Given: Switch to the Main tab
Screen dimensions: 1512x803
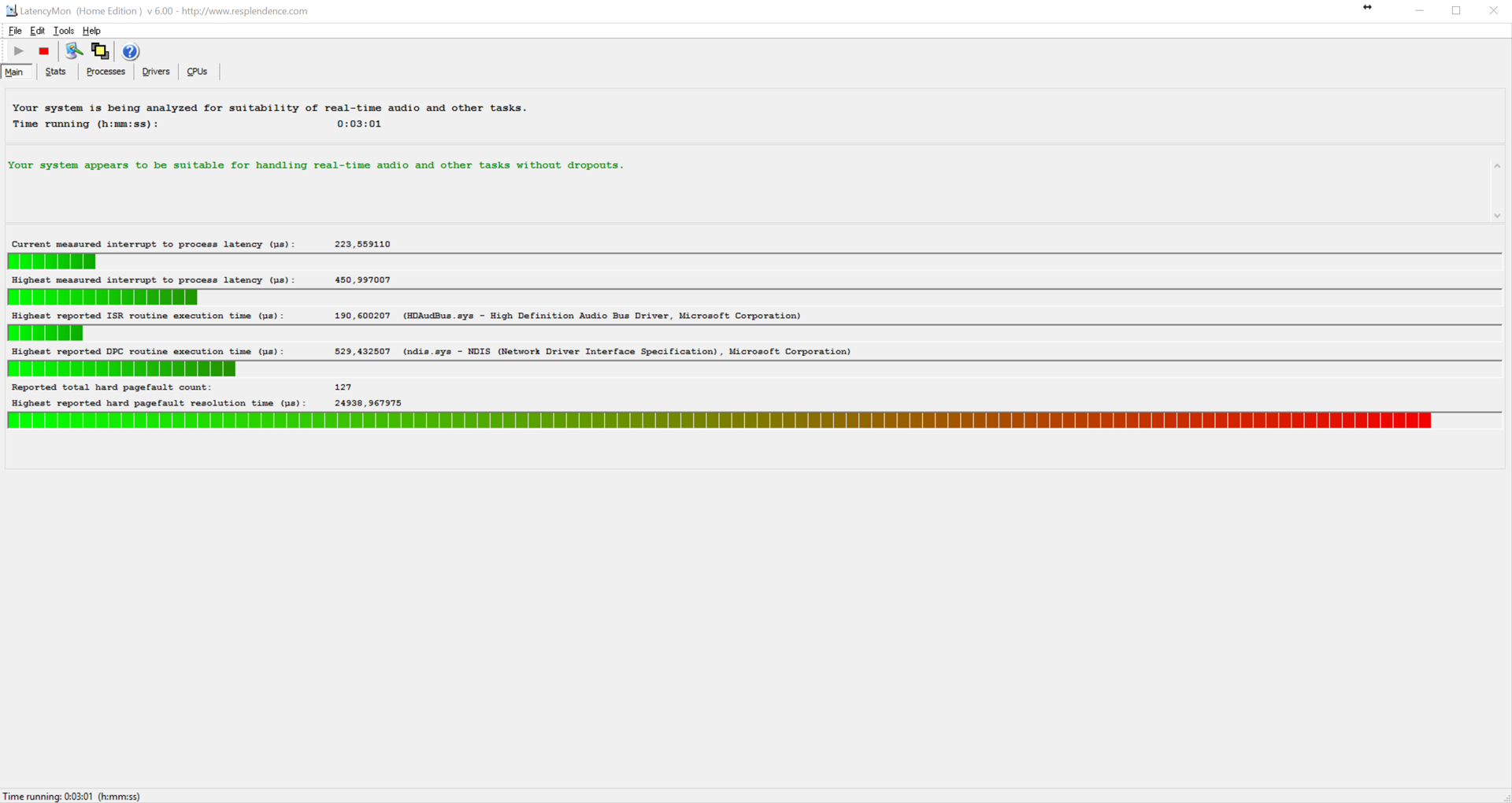Looking at the screenshot, I should (x=15, y=72).
